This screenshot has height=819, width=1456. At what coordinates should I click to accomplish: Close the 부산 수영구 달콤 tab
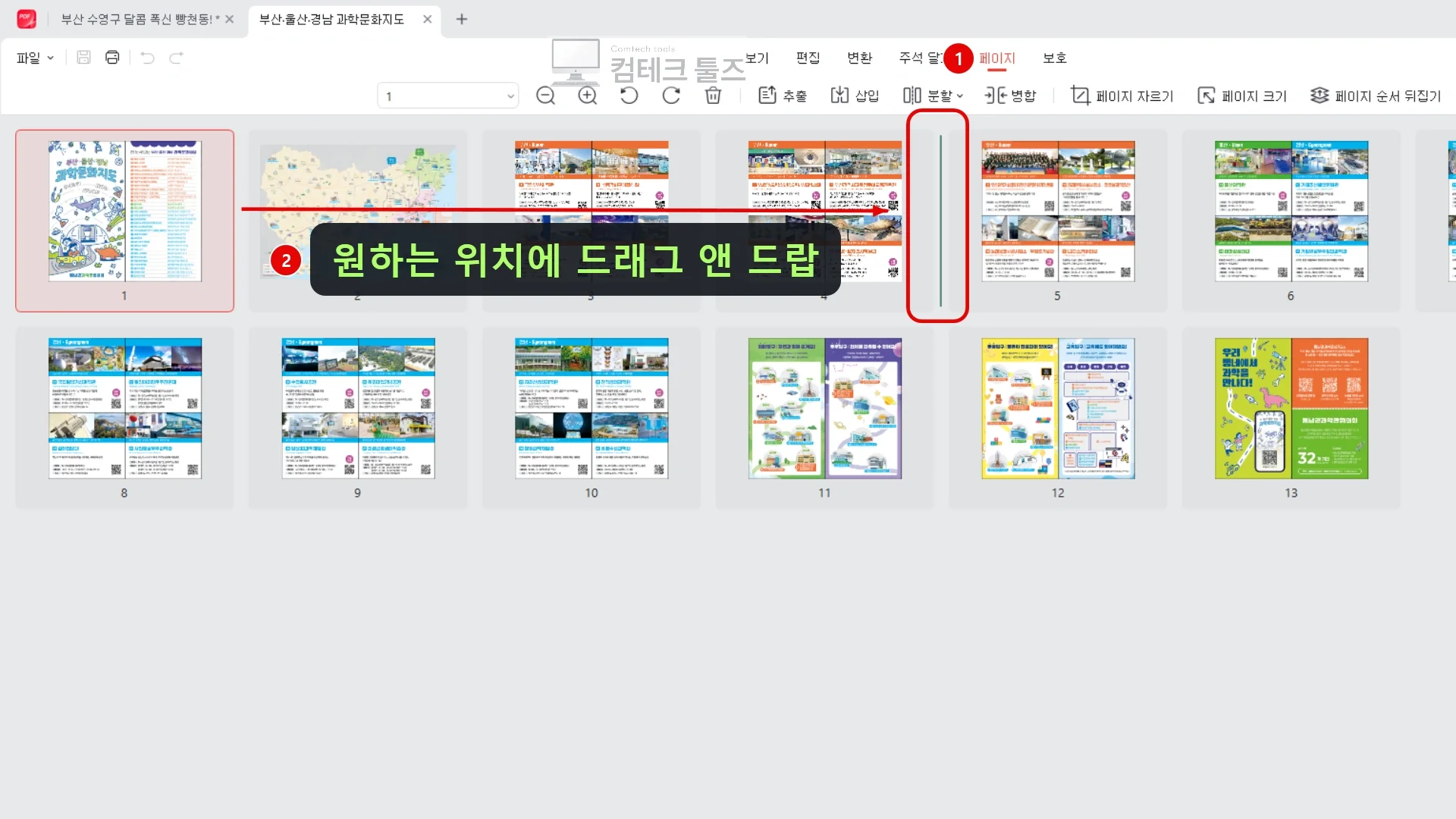(x=230, y=19)
